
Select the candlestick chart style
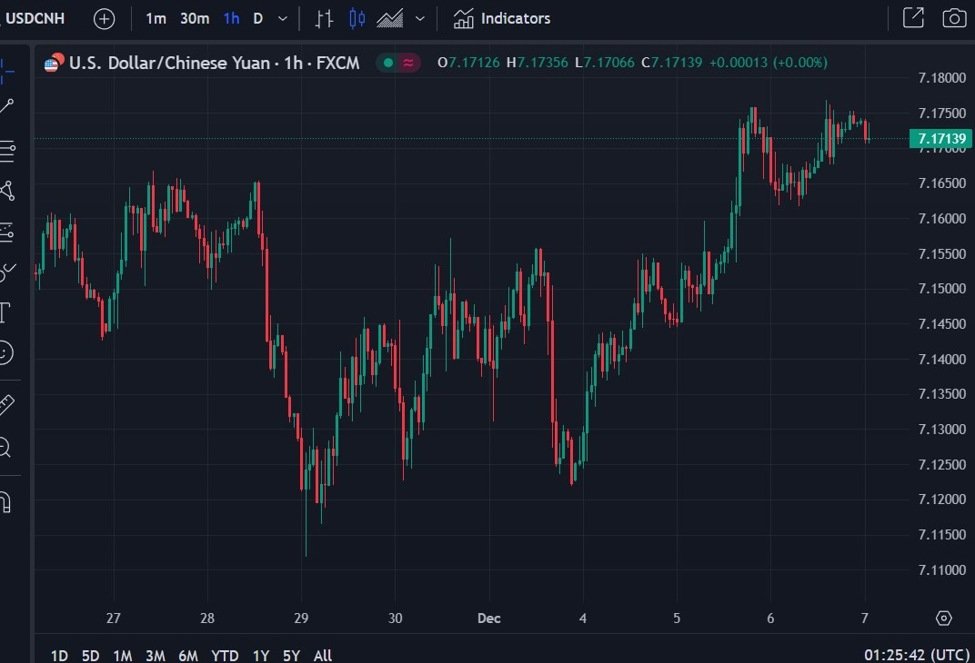point(357,18)
